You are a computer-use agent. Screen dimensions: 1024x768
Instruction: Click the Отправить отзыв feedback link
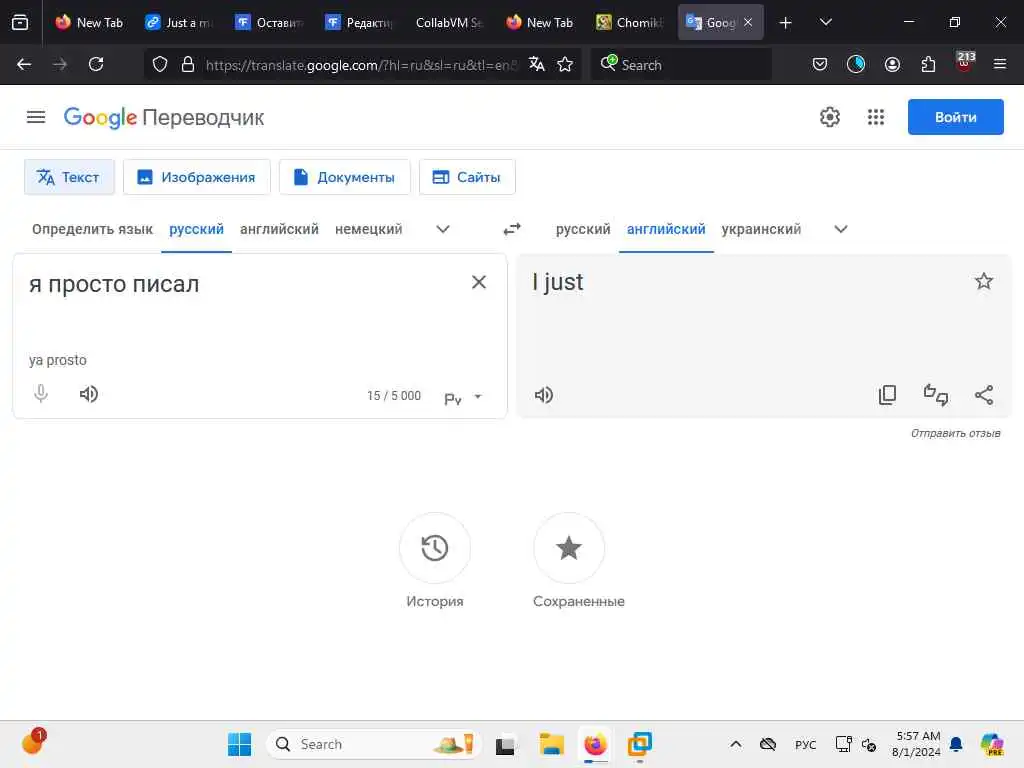[955, 433]
